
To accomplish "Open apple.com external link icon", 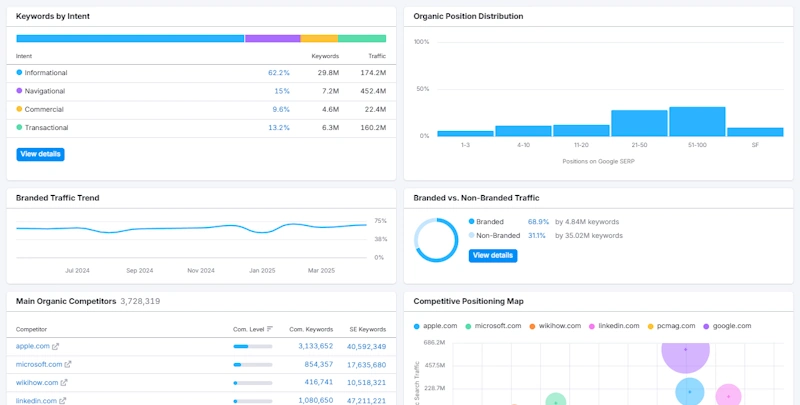I will [x=56, y=346].
